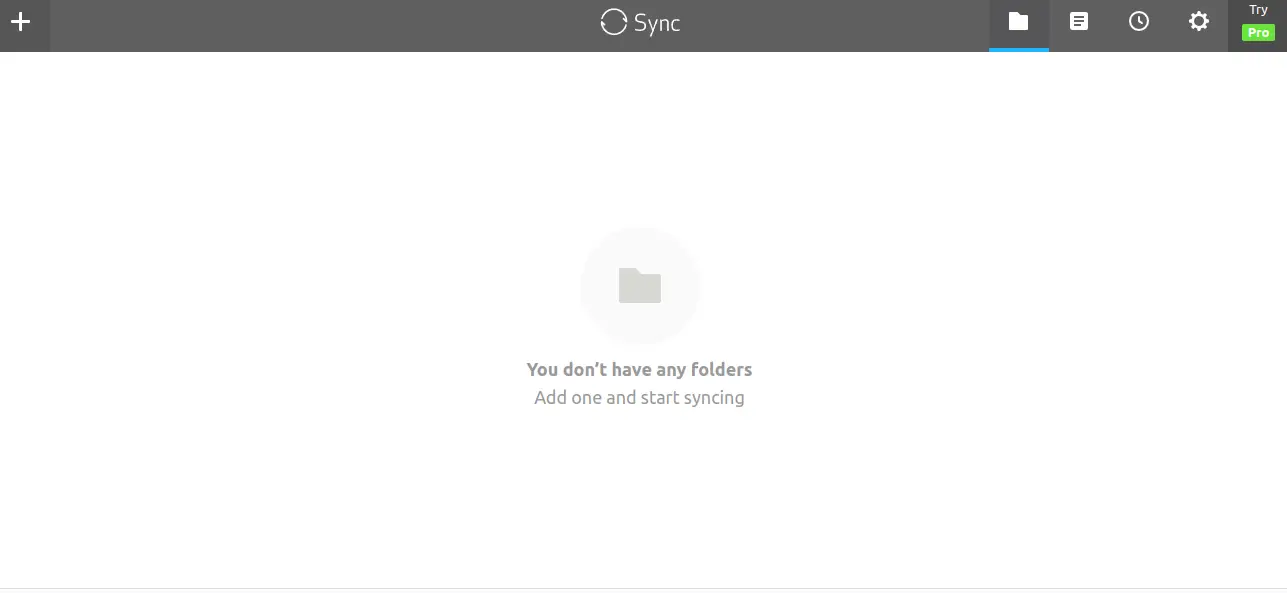Select the notes-style list tab
The image size is (1287, 593).
point(1079,22)
